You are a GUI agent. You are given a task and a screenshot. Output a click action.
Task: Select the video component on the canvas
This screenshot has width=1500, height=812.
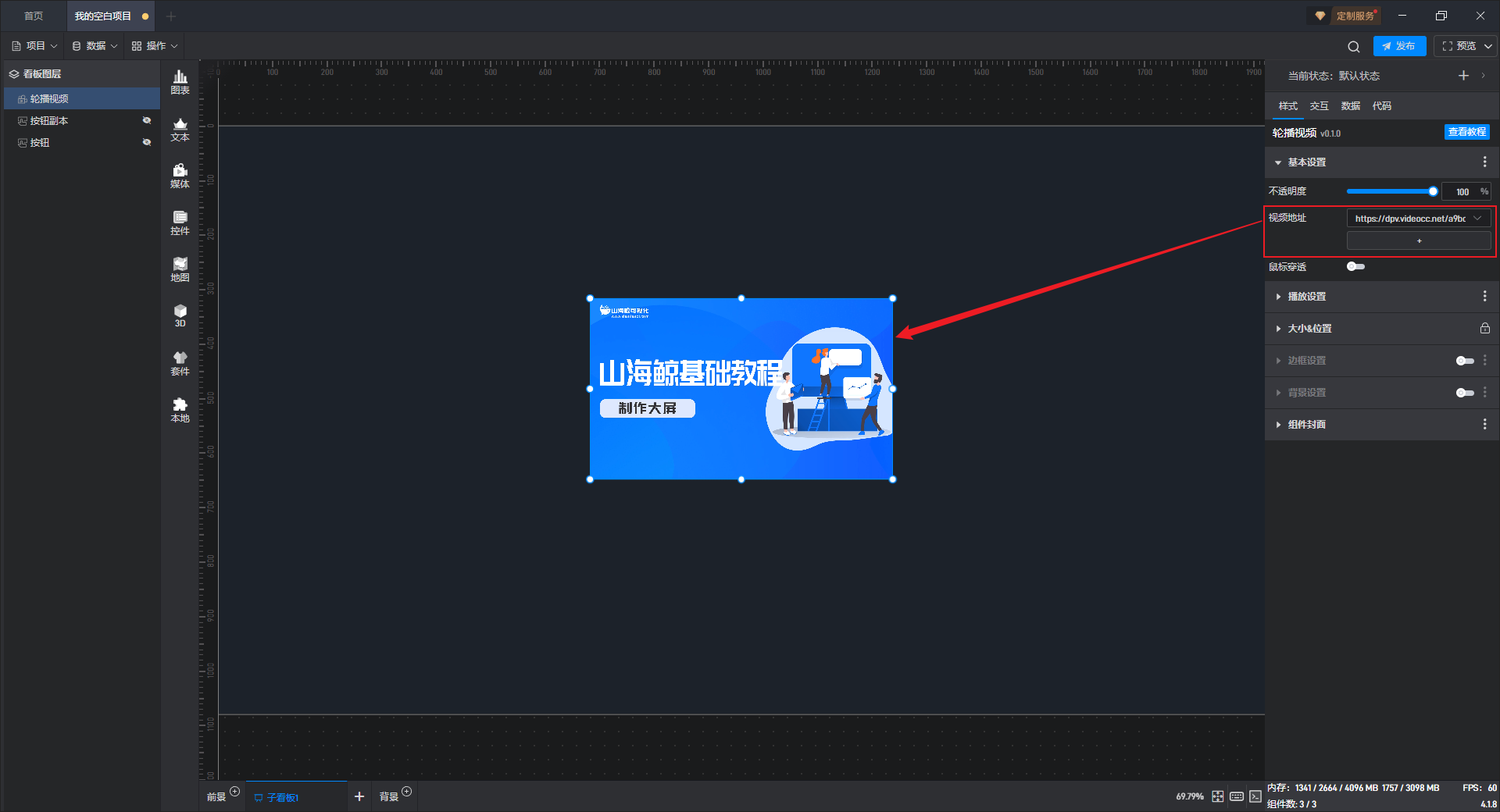741,389
